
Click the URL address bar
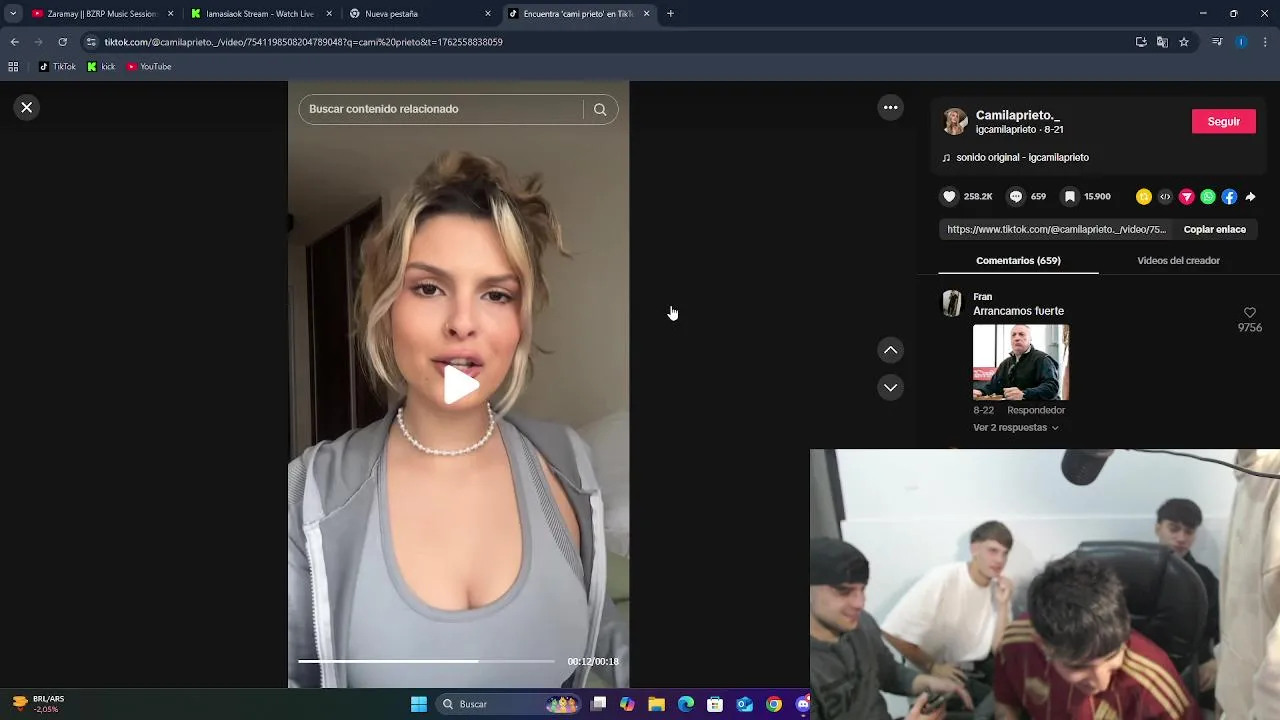(x=600, y=42)
